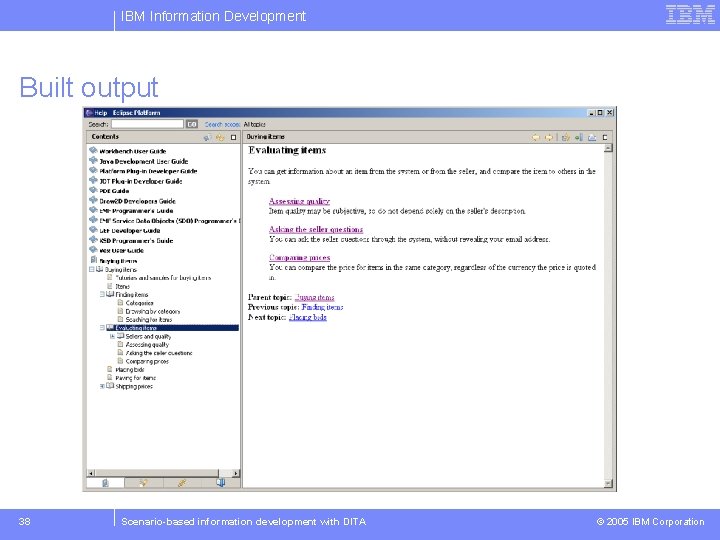The height and width of the screenshot is (540, 720).
Task: Expand the Sellers and quality node
Action: [112, 336]
